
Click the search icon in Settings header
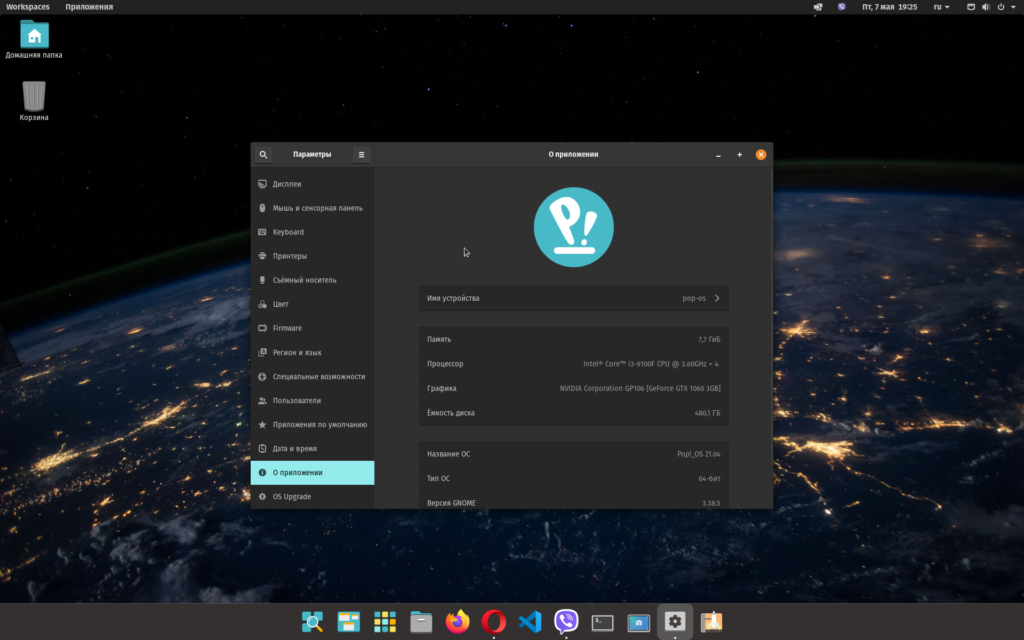click(x=263, y=155)
